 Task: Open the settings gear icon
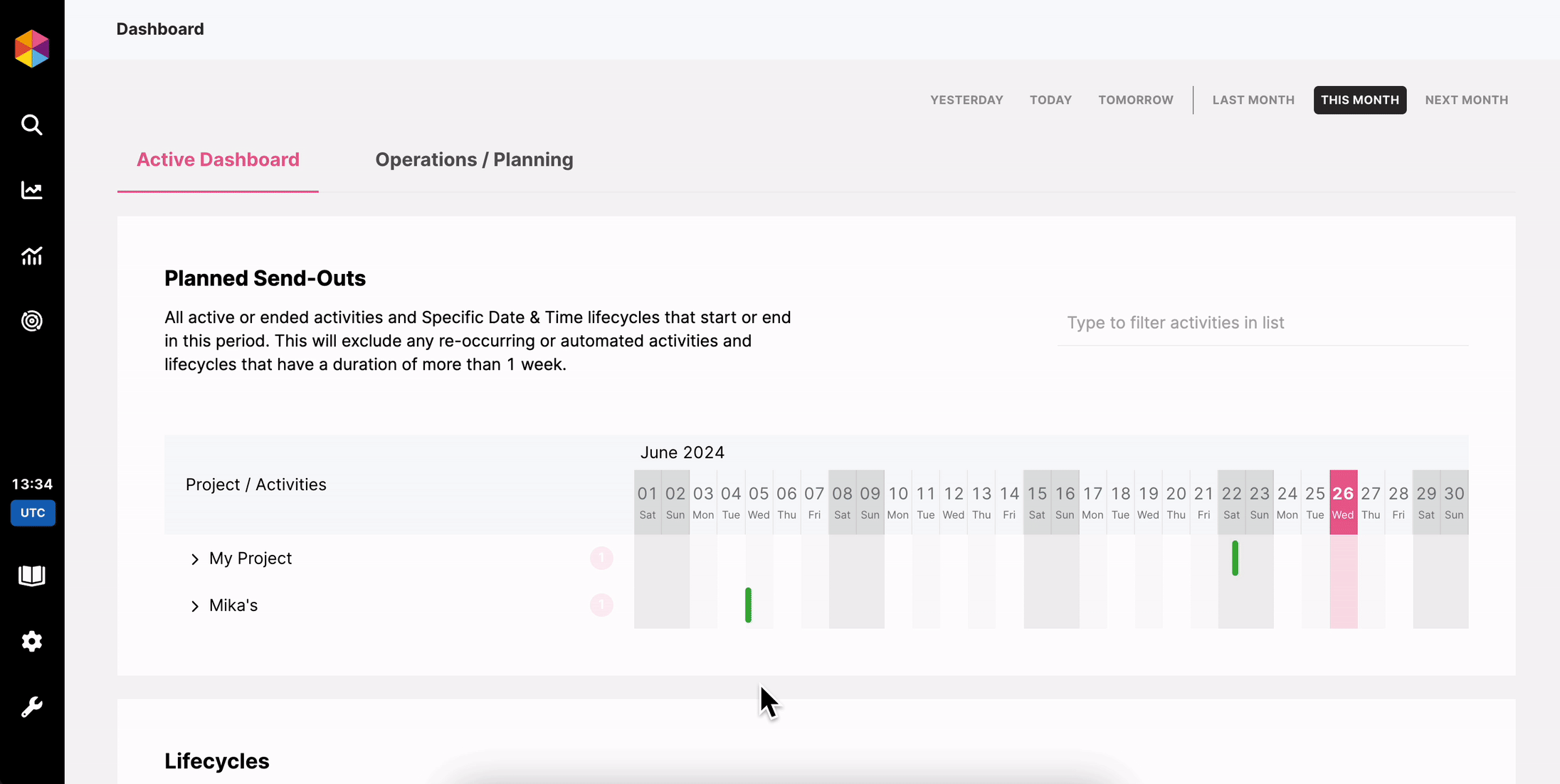tap(32, 641)
